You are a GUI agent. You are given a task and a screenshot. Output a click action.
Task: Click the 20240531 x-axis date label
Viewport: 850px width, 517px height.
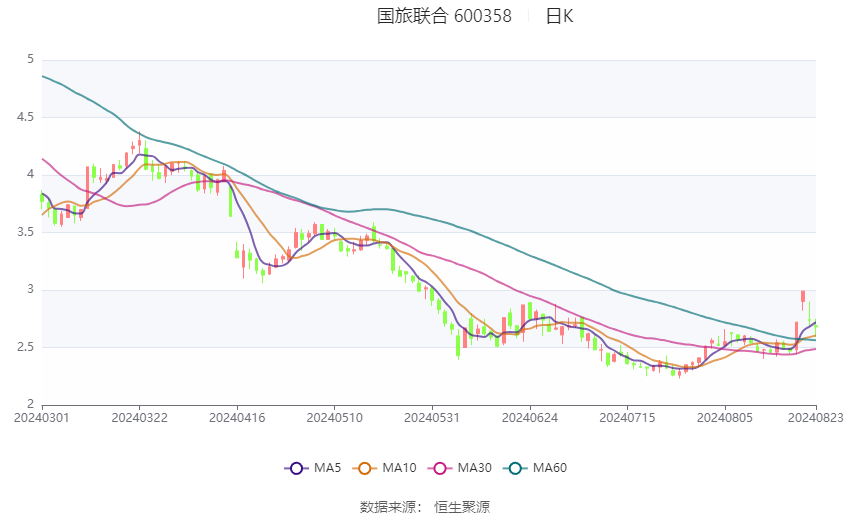(432, 418)
